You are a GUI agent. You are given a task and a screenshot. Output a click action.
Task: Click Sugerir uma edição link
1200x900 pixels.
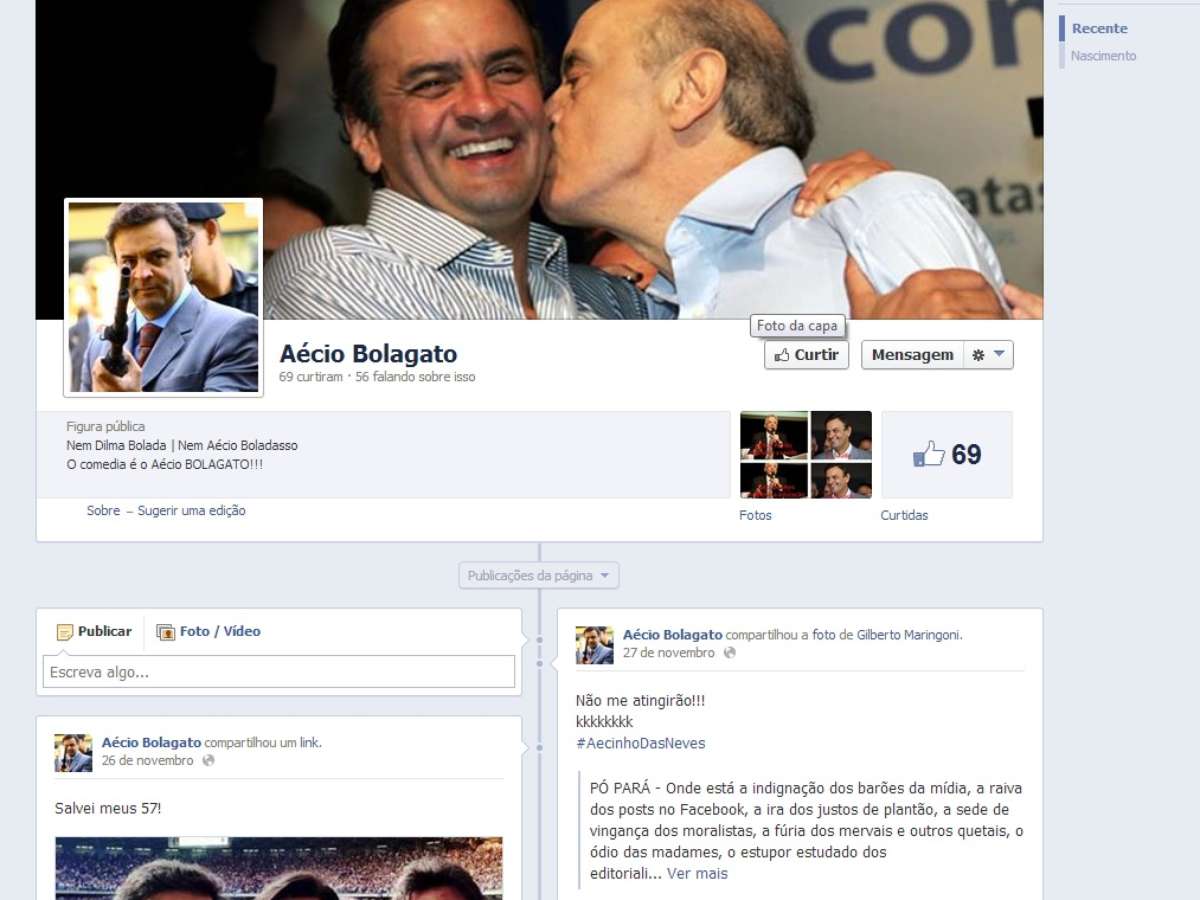tap(191, 511)
